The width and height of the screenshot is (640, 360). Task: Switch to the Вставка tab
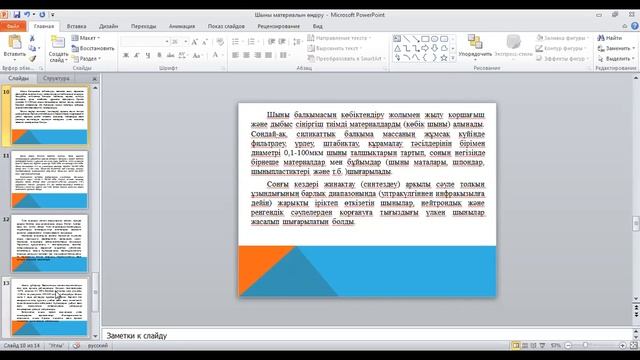click(x=76, y=26)
